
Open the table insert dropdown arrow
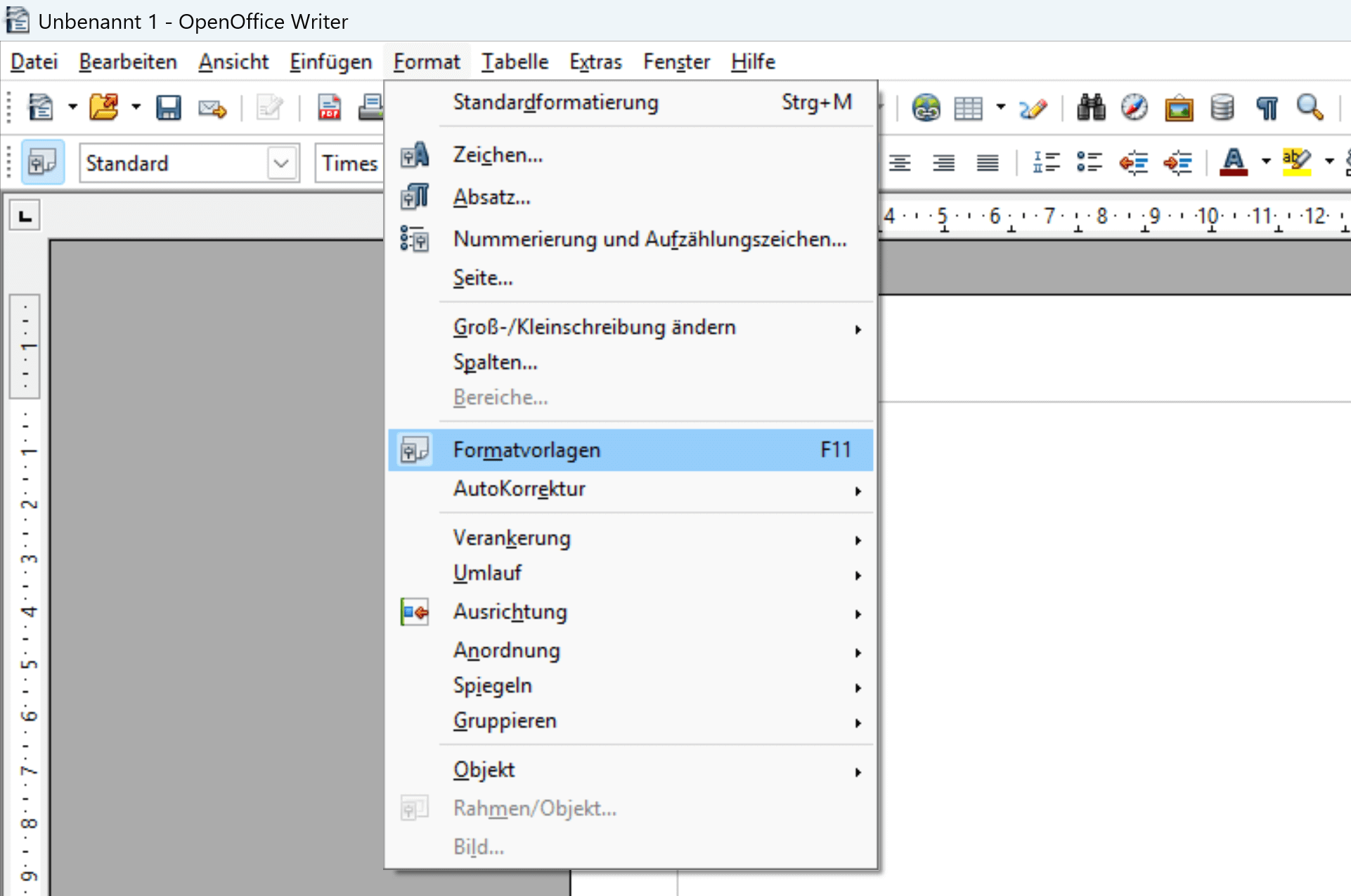[1000, 107]
